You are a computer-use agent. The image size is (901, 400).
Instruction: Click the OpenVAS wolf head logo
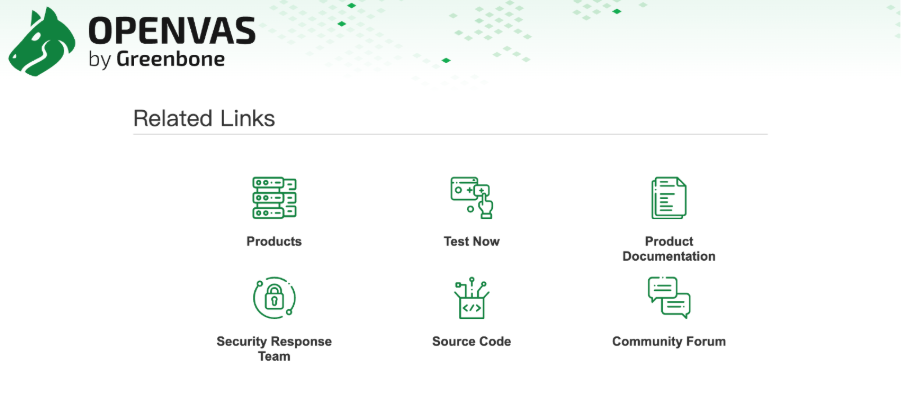coord(41,42)
